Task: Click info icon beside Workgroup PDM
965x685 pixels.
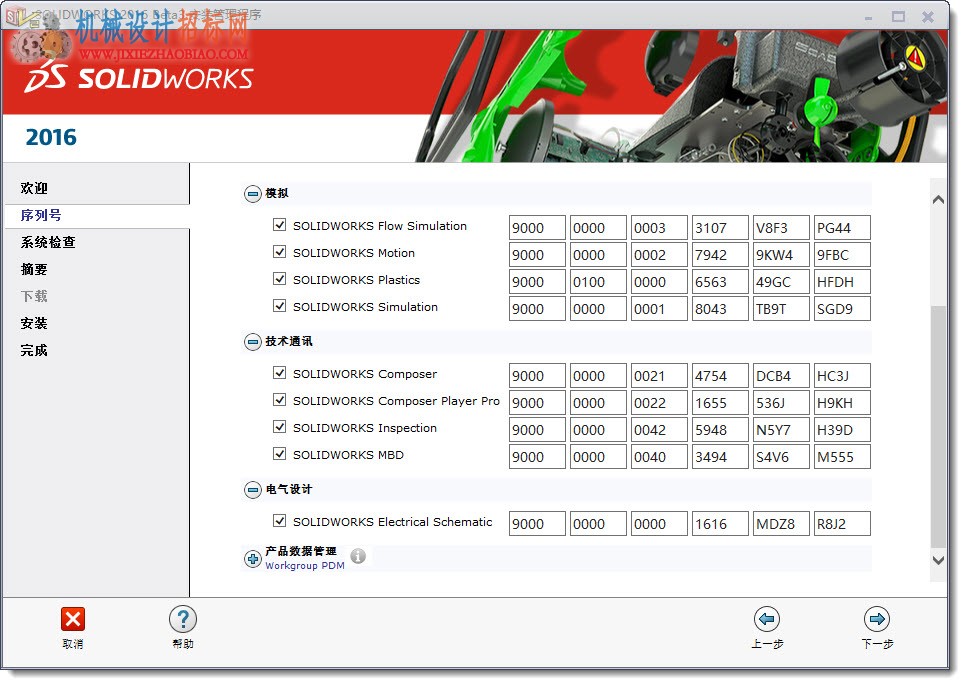Action: 358,556
